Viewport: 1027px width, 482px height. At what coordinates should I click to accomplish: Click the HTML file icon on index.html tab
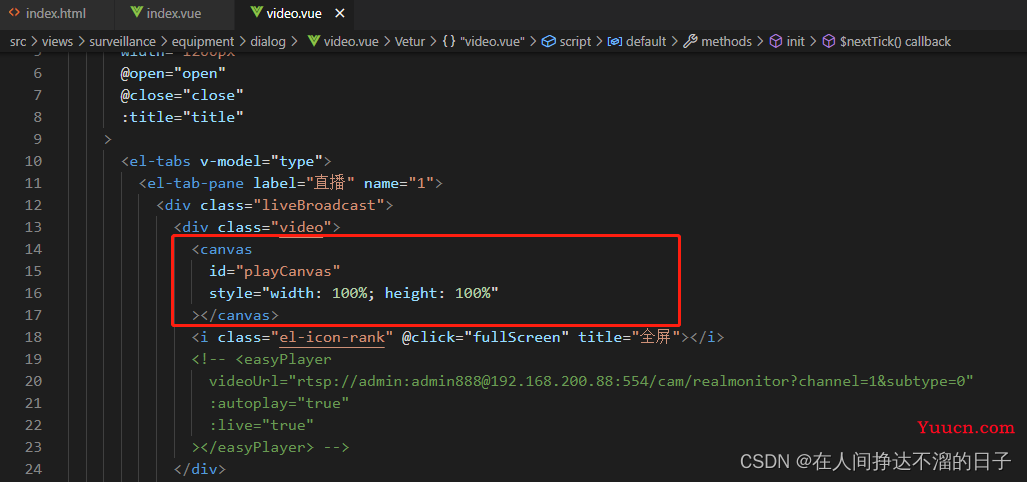14,14
